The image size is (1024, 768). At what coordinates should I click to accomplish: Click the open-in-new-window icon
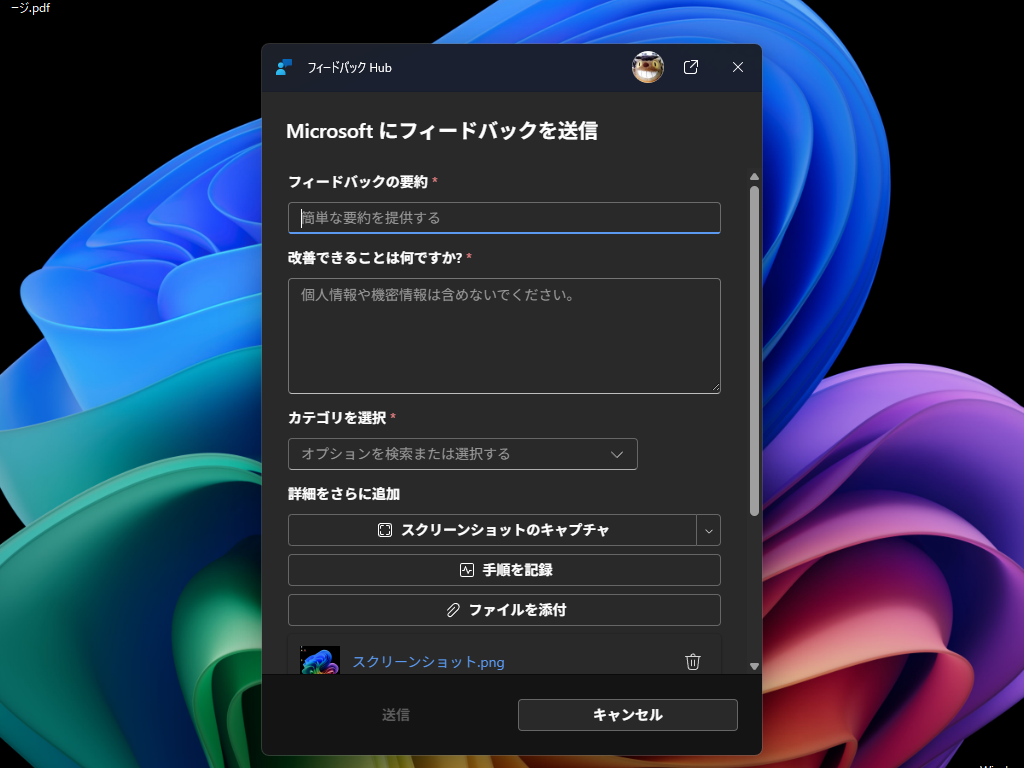[x=690, y=67]
